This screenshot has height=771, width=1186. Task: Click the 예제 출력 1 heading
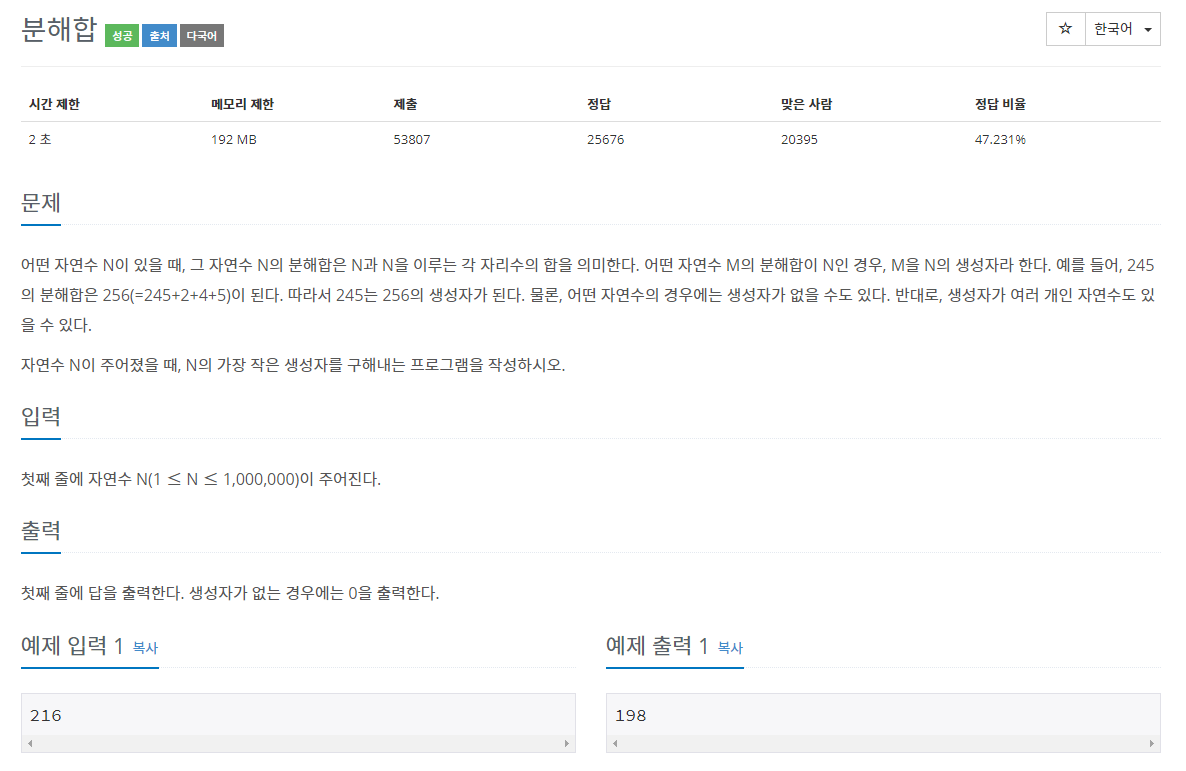[x=657, y=645]
